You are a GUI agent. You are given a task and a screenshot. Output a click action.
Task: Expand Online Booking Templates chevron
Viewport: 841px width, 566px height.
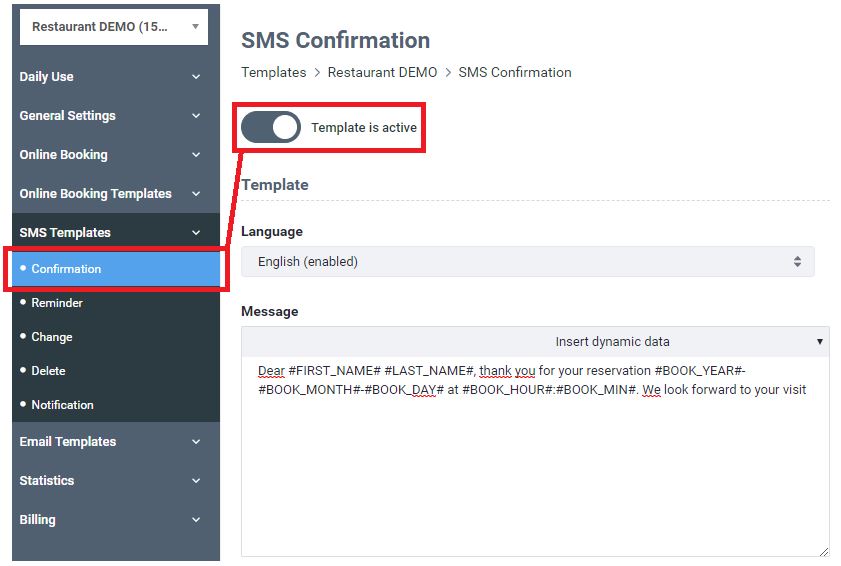click(196, 194)
